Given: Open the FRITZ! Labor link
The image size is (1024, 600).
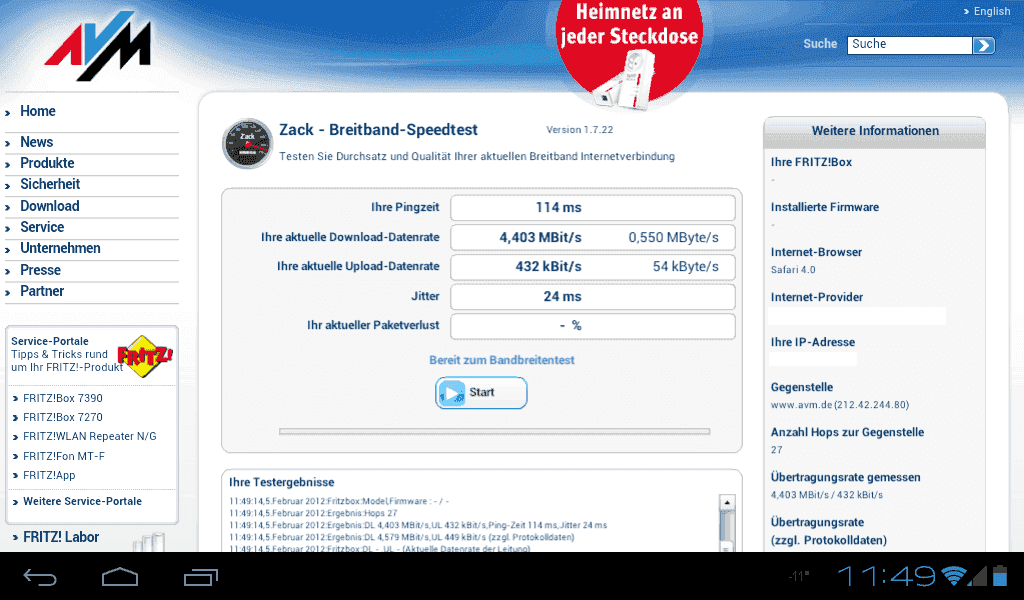Looking at the screenshot, I should (61, 537).
